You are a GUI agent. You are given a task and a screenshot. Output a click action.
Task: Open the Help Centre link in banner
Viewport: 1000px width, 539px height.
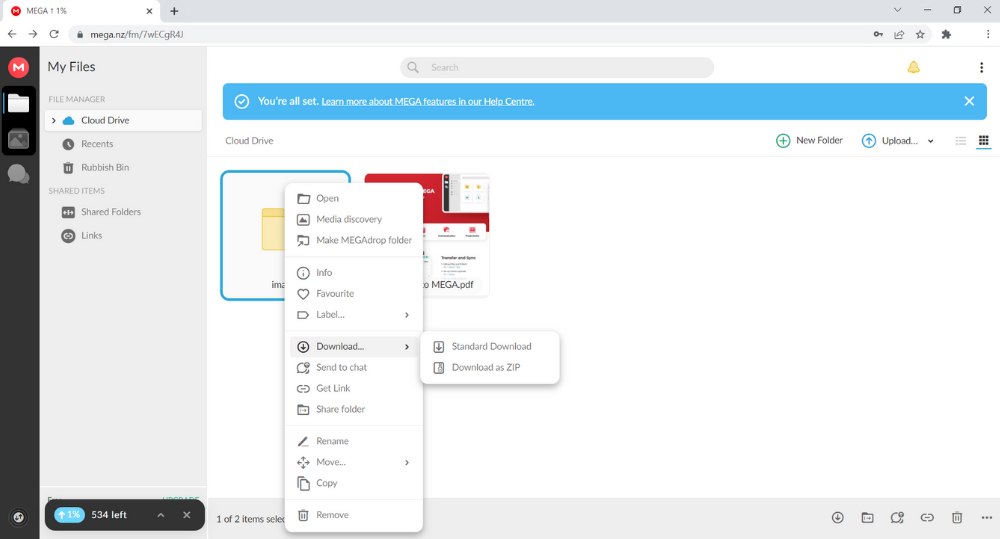(428, 101)
